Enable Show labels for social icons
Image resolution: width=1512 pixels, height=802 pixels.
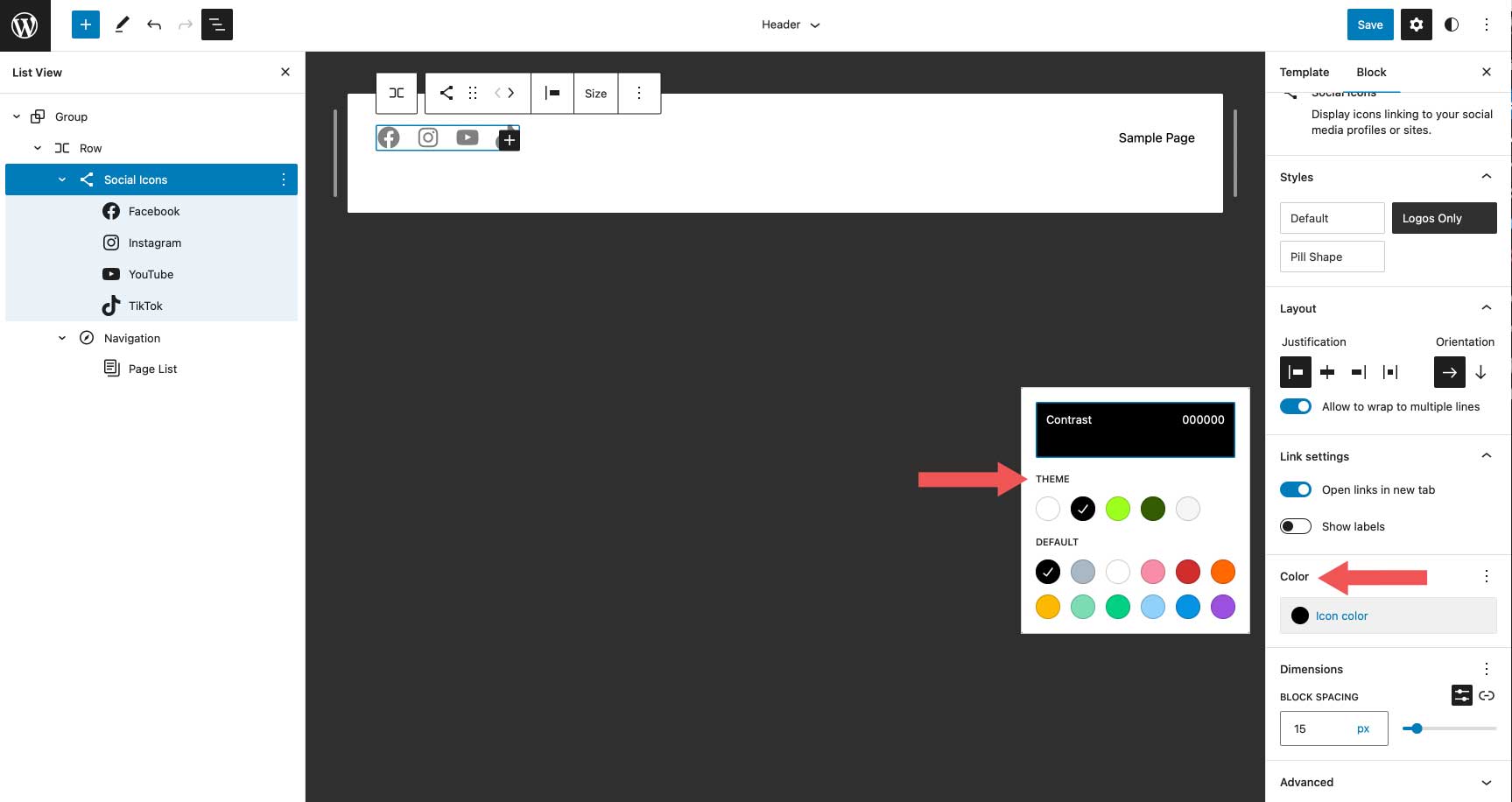click(1296, 526)
